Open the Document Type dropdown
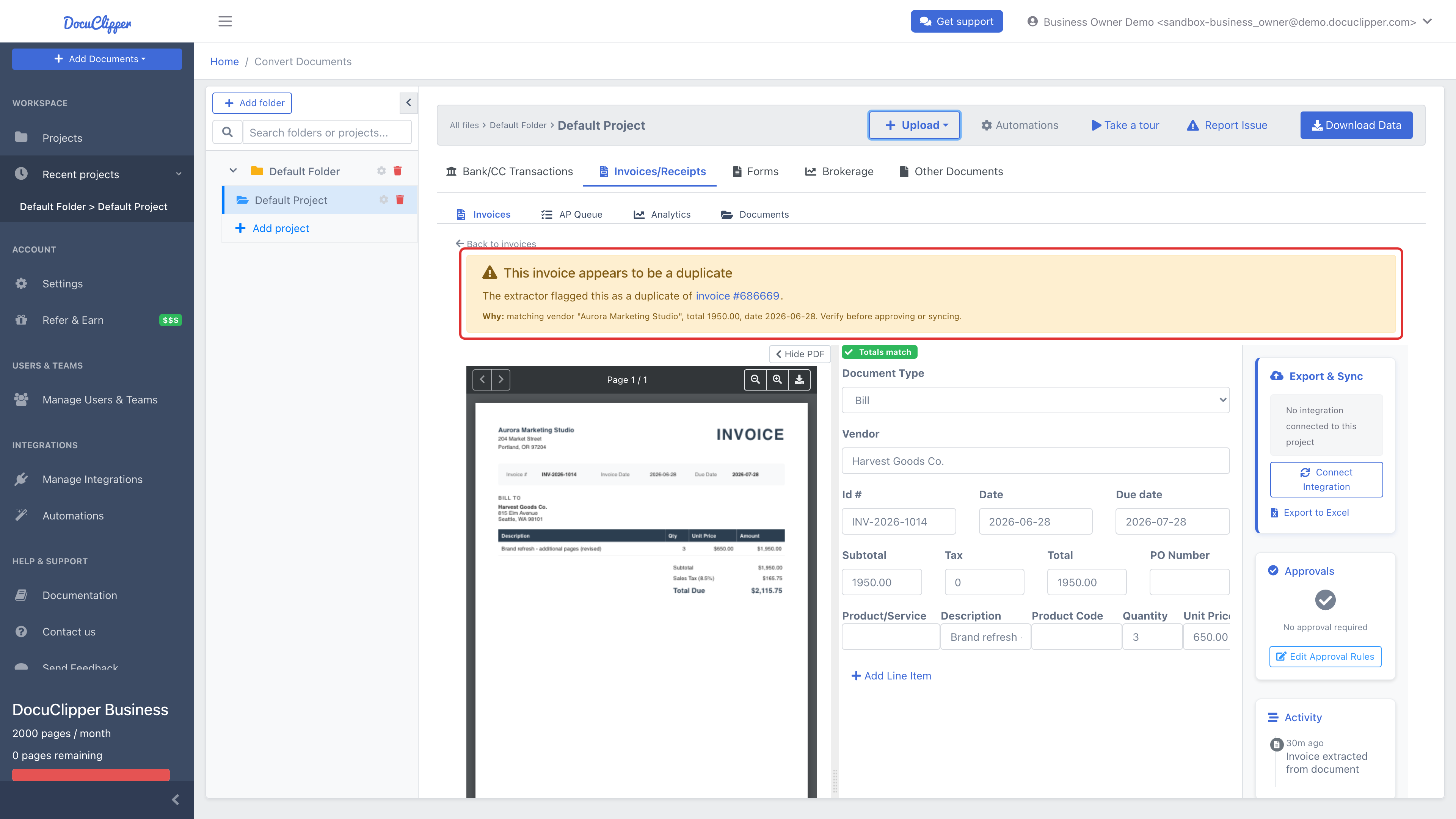Screen dimensions: 1456x819 tap(1036, 400)
